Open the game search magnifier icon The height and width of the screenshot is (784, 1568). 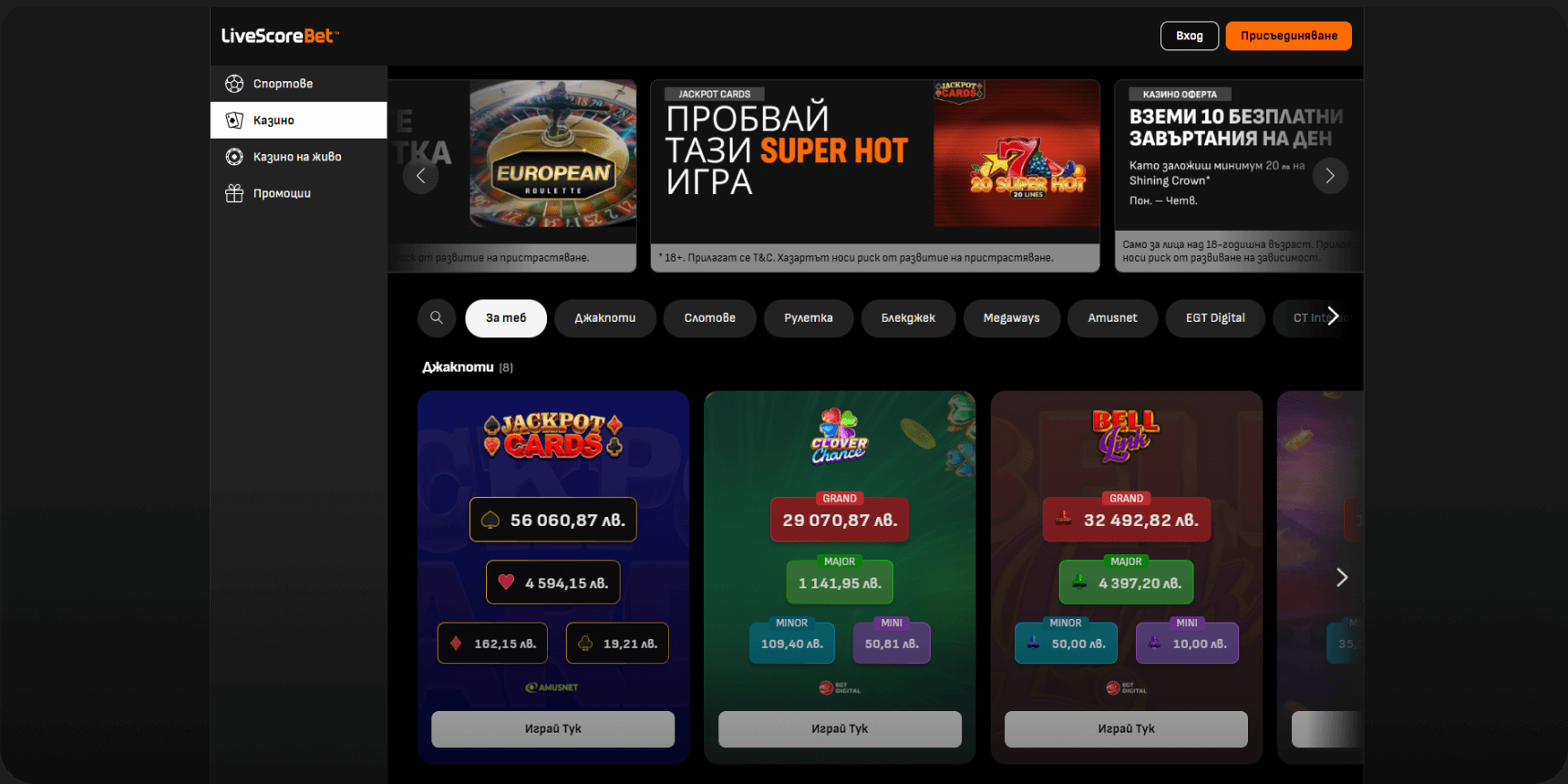pyautogui.click(x=437, y=318)
